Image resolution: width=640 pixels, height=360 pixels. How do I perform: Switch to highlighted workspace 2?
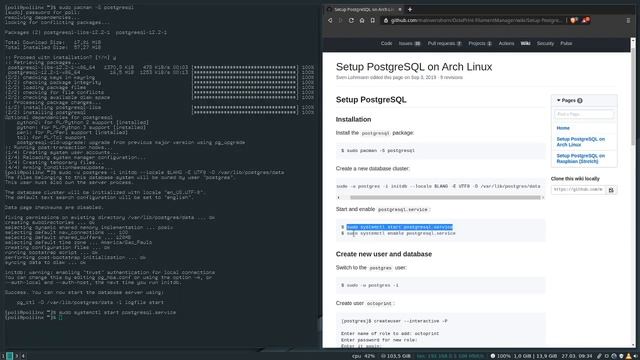(10, 356)
